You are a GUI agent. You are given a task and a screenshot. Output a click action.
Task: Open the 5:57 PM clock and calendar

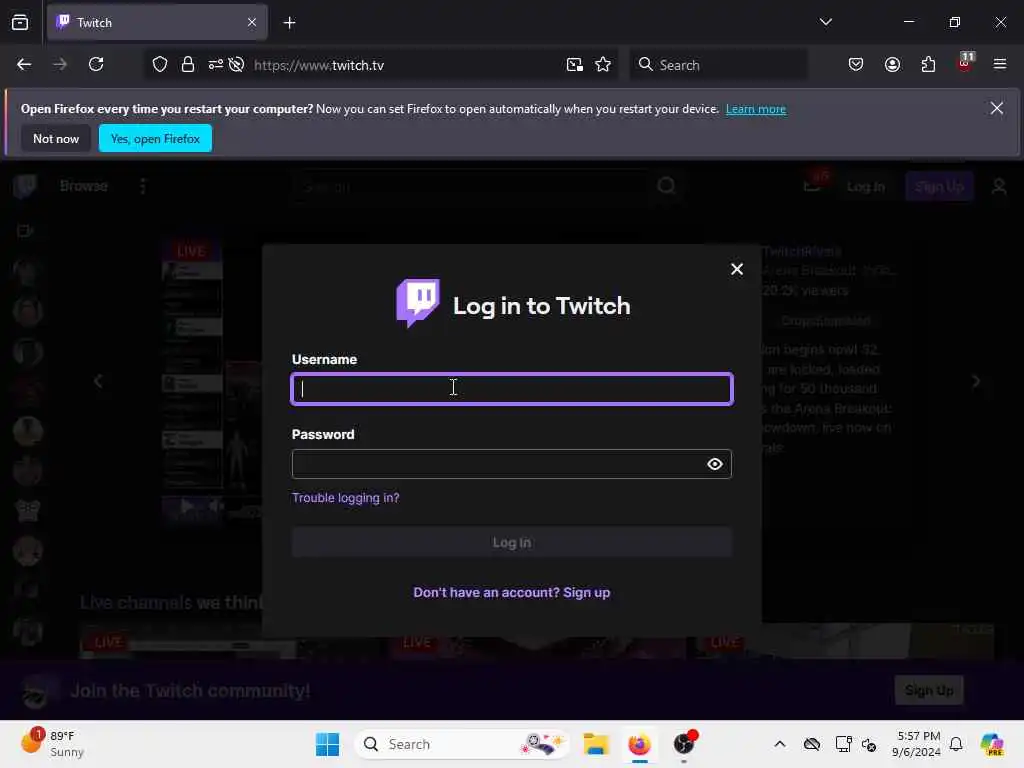pos(916,744)
